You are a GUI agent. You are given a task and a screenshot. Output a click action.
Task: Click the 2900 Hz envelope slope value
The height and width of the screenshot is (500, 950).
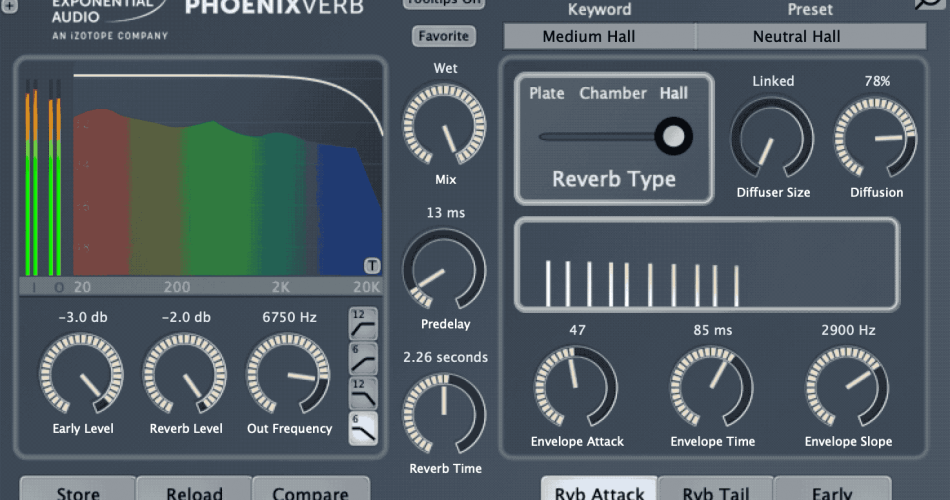click(x=848, y=330)
